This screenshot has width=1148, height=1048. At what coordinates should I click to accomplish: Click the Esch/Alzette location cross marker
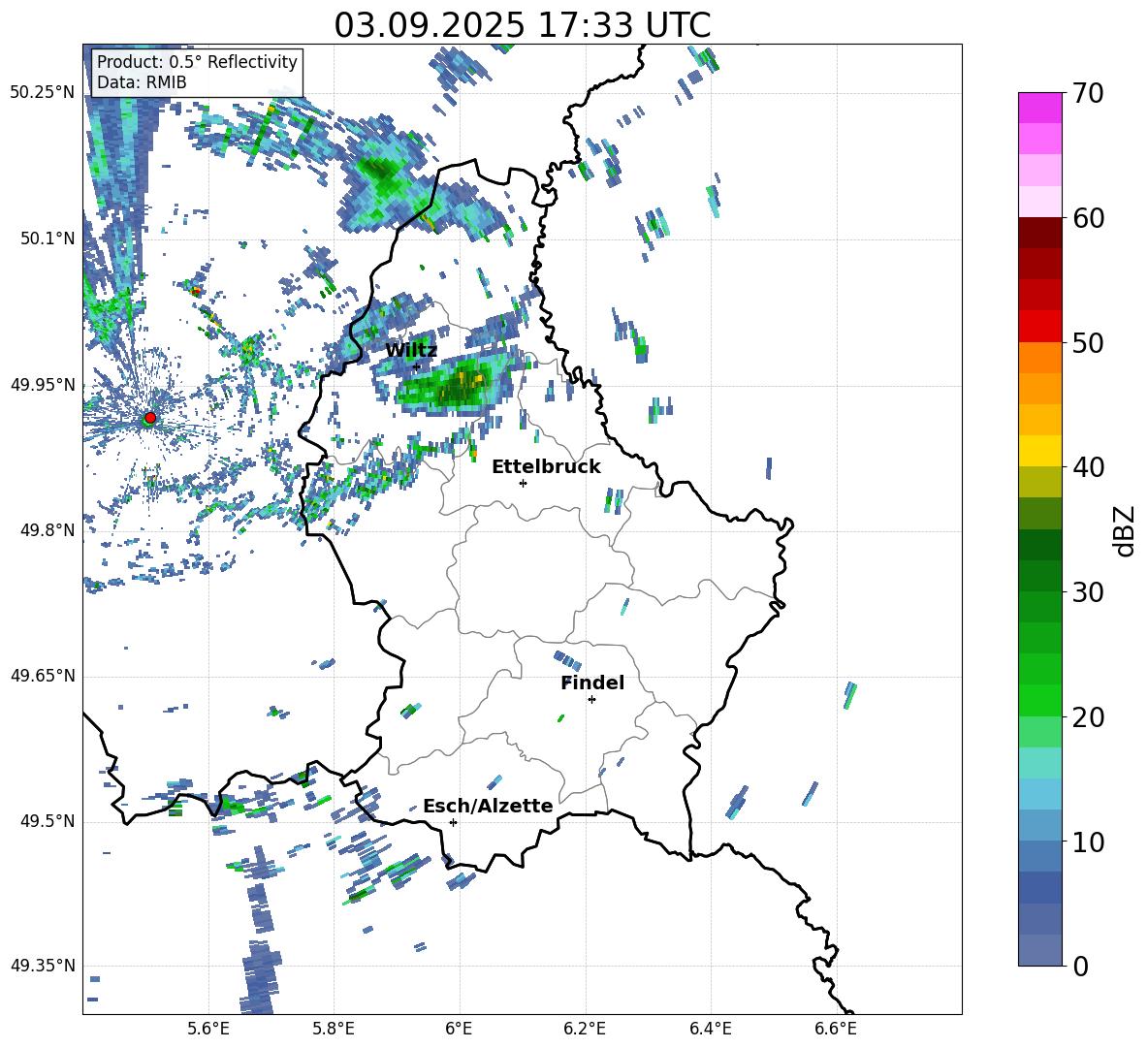[453, 822]
